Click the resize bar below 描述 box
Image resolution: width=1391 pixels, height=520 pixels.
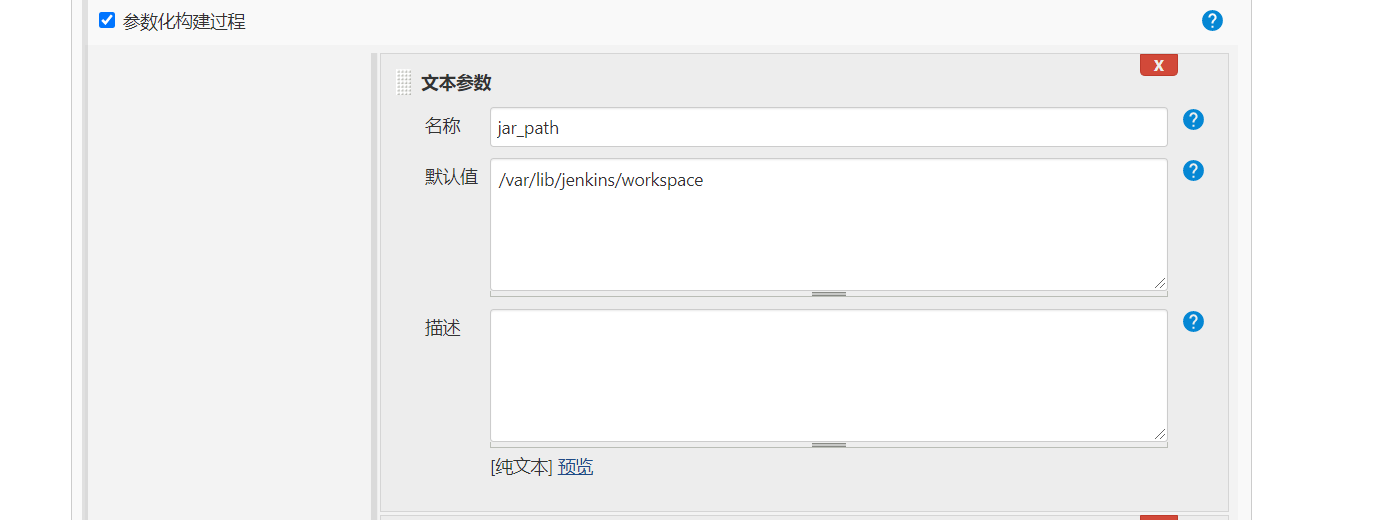pyautogui.click(x=828, y=445)
